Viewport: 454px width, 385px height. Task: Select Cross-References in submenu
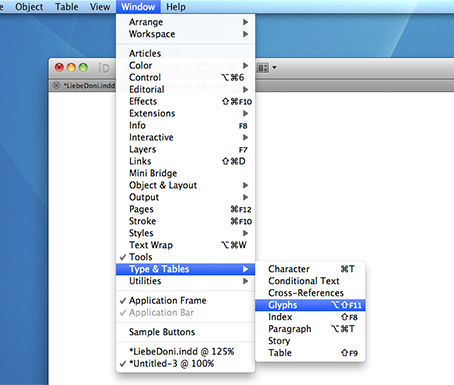tap(310, 293)
